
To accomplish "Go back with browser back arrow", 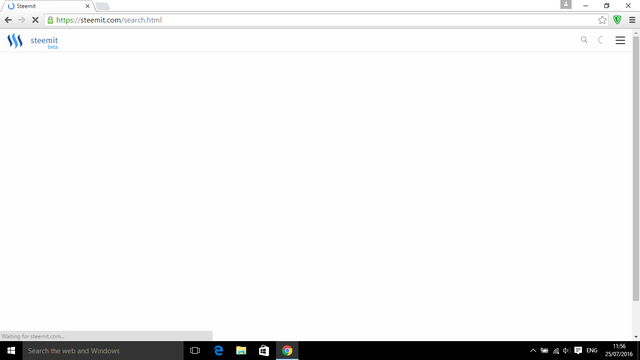I will [8, 20].
